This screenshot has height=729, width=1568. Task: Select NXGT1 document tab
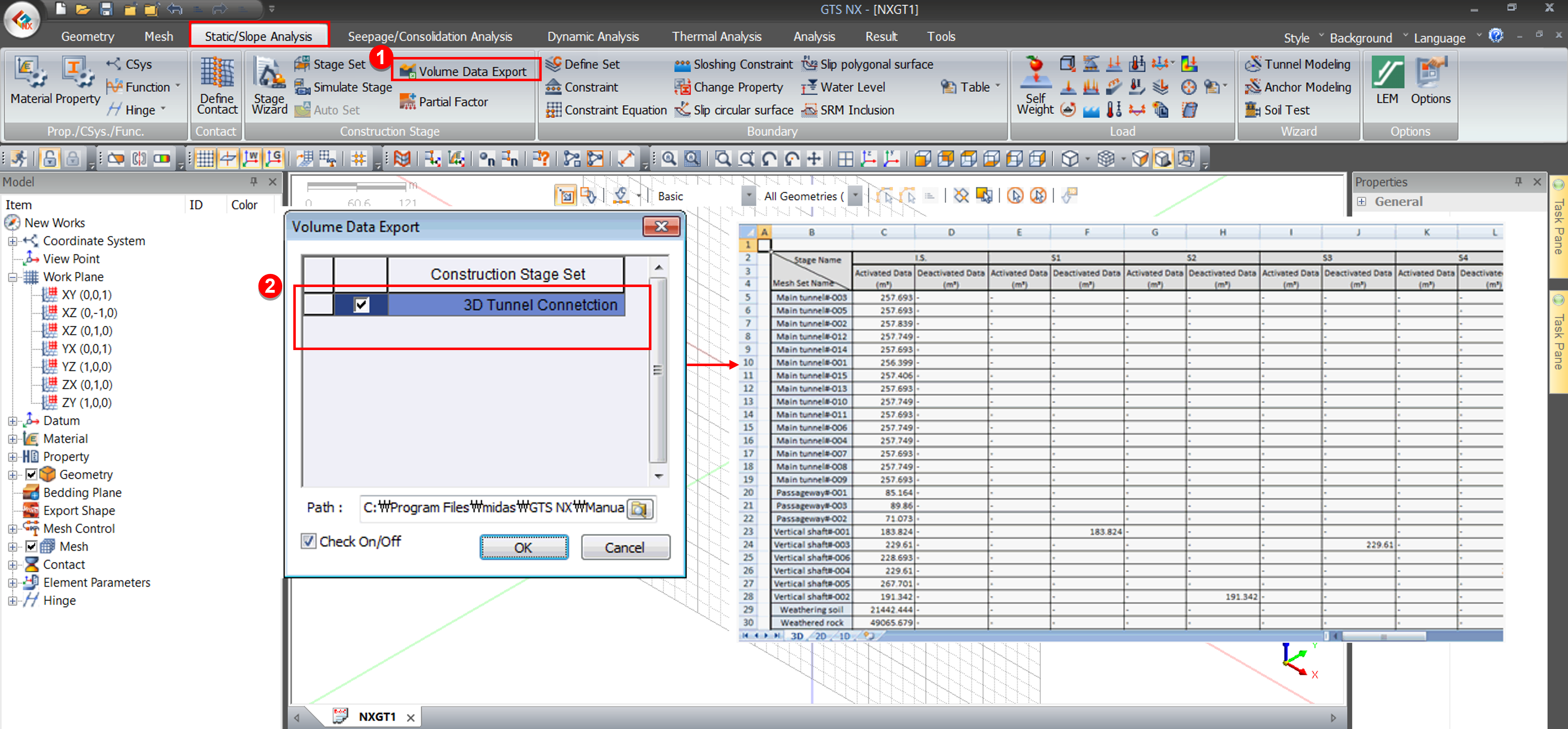point(377,716)
